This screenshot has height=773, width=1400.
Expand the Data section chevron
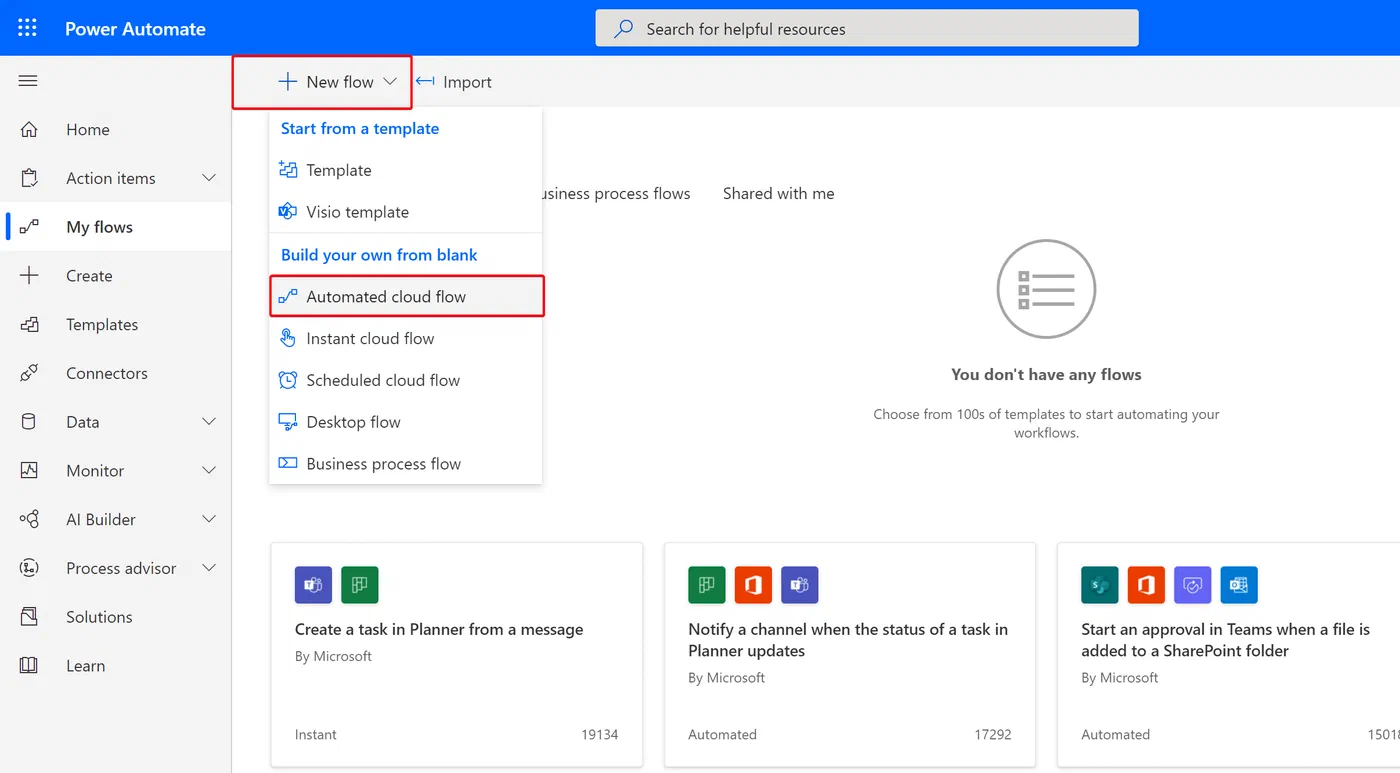(209, 422)
